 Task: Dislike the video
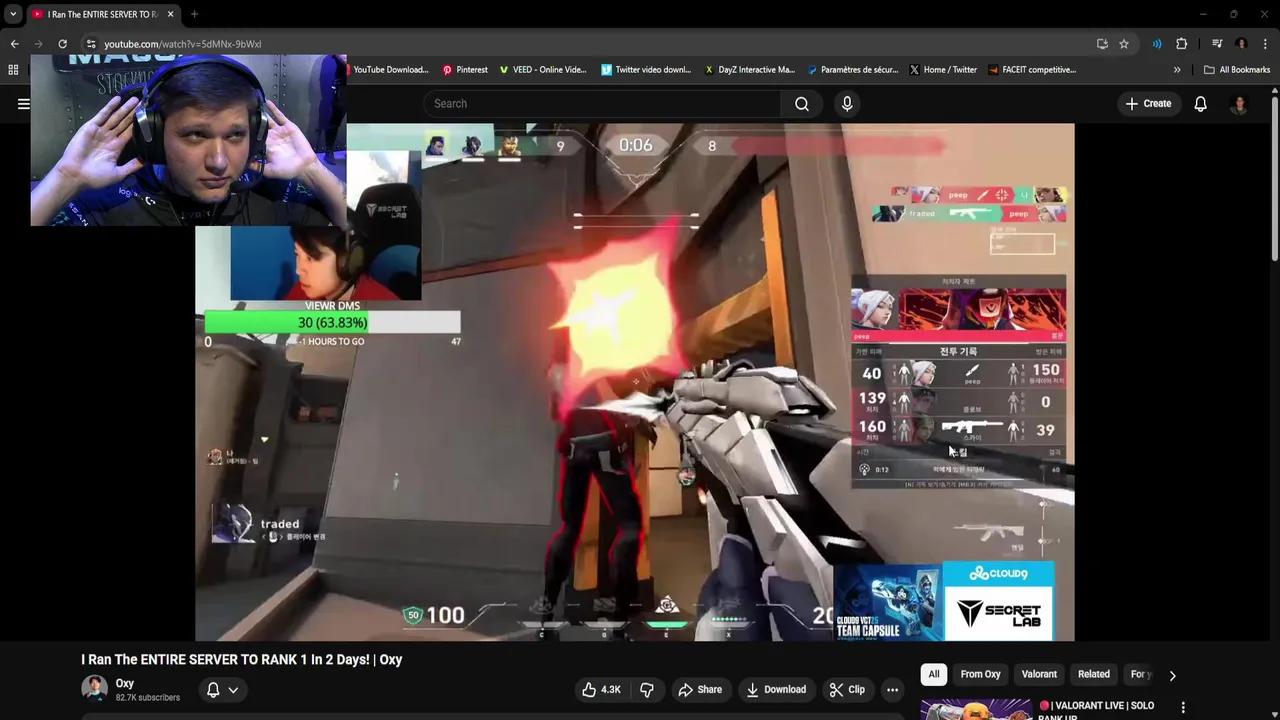647,690
